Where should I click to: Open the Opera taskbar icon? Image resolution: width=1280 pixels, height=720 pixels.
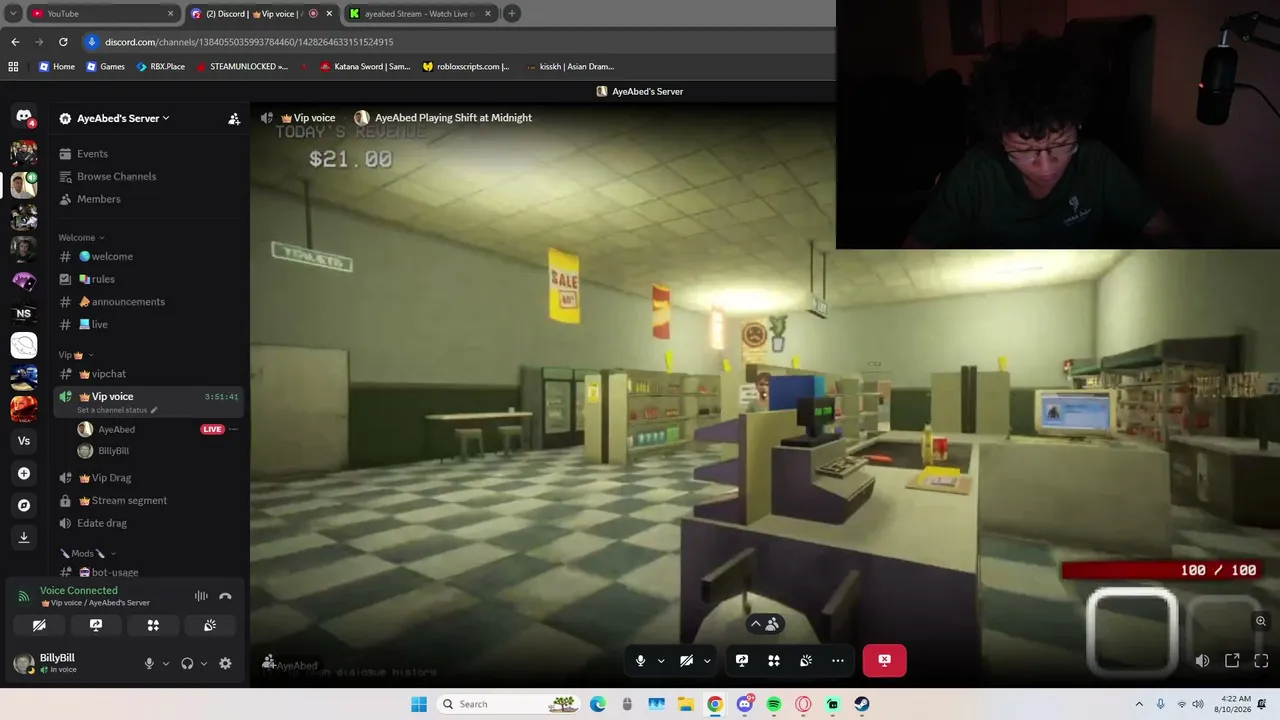coord(803,704)
